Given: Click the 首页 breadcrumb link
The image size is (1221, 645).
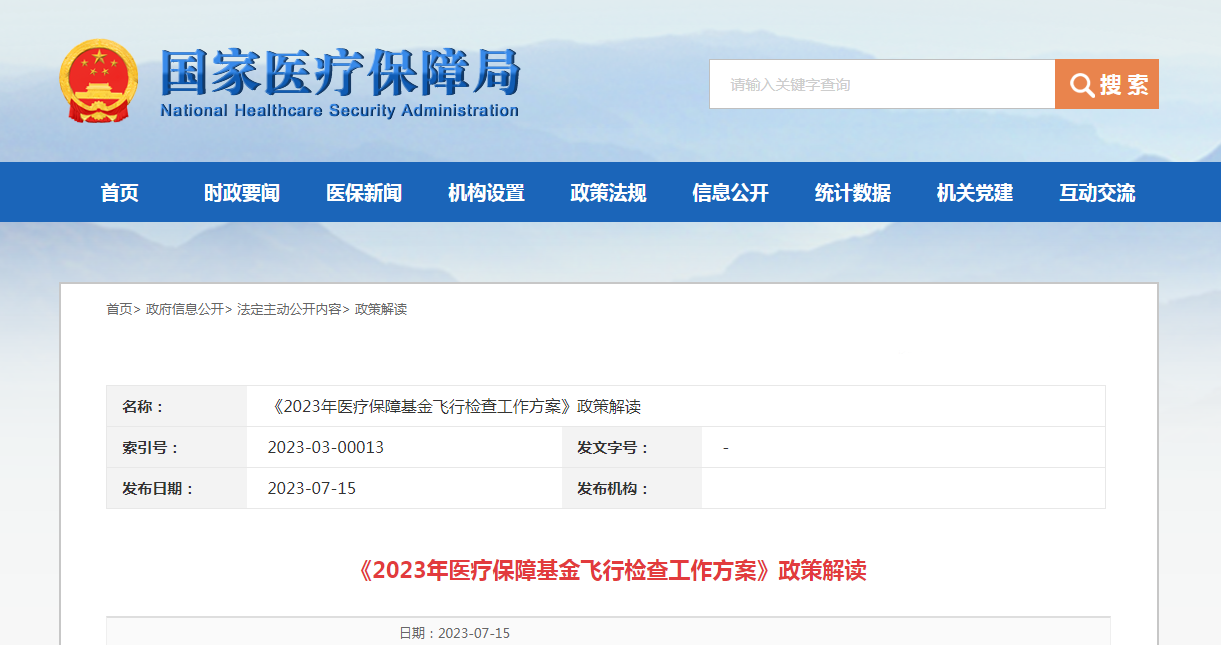Looking at the screenshot, I should point(119,309).
